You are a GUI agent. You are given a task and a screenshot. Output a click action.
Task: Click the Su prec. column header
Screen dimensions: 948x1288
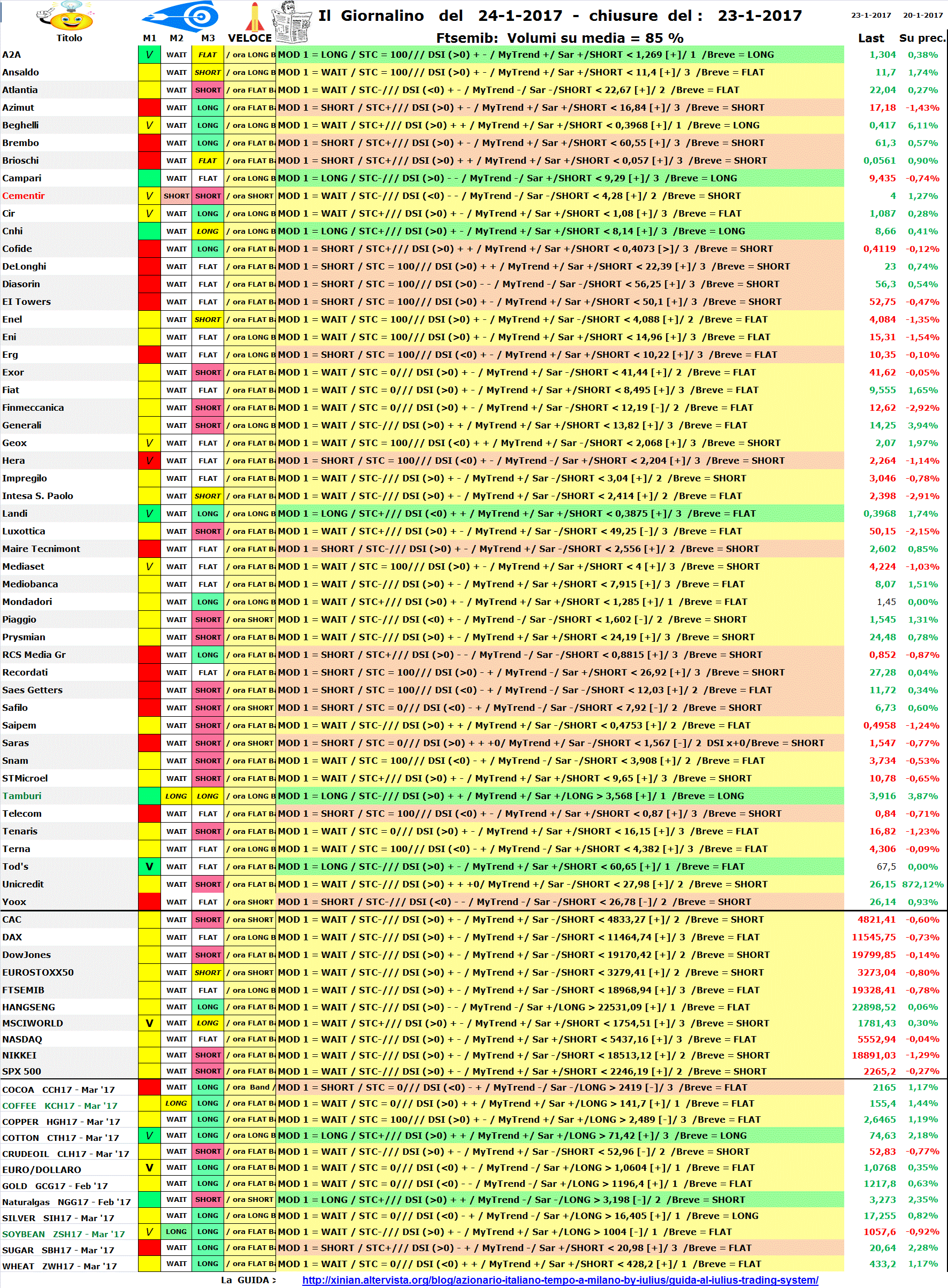point(922,38)
